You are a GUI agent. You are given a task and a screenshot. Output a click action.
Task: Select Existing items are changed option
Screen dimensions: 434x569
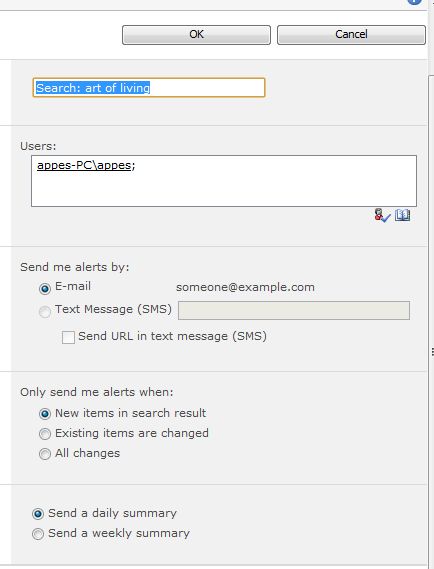coord(45,434)
